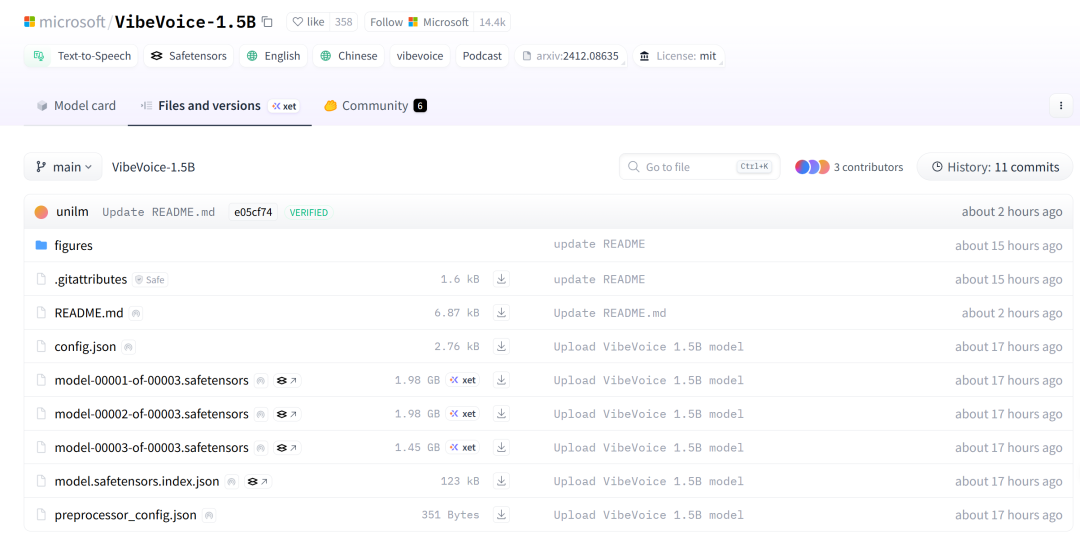Open the License: mit tag
The height and width of the screenshot is (548, 1080).
click(678, 56)
